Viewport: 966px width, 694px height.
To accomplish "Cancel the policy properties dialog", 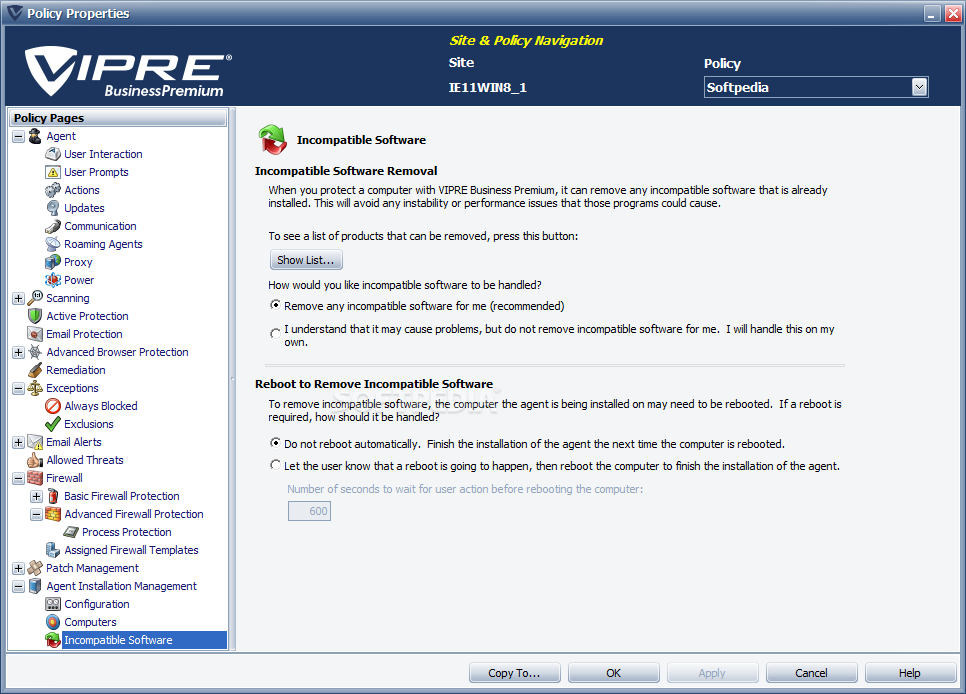I will (811, 673).
